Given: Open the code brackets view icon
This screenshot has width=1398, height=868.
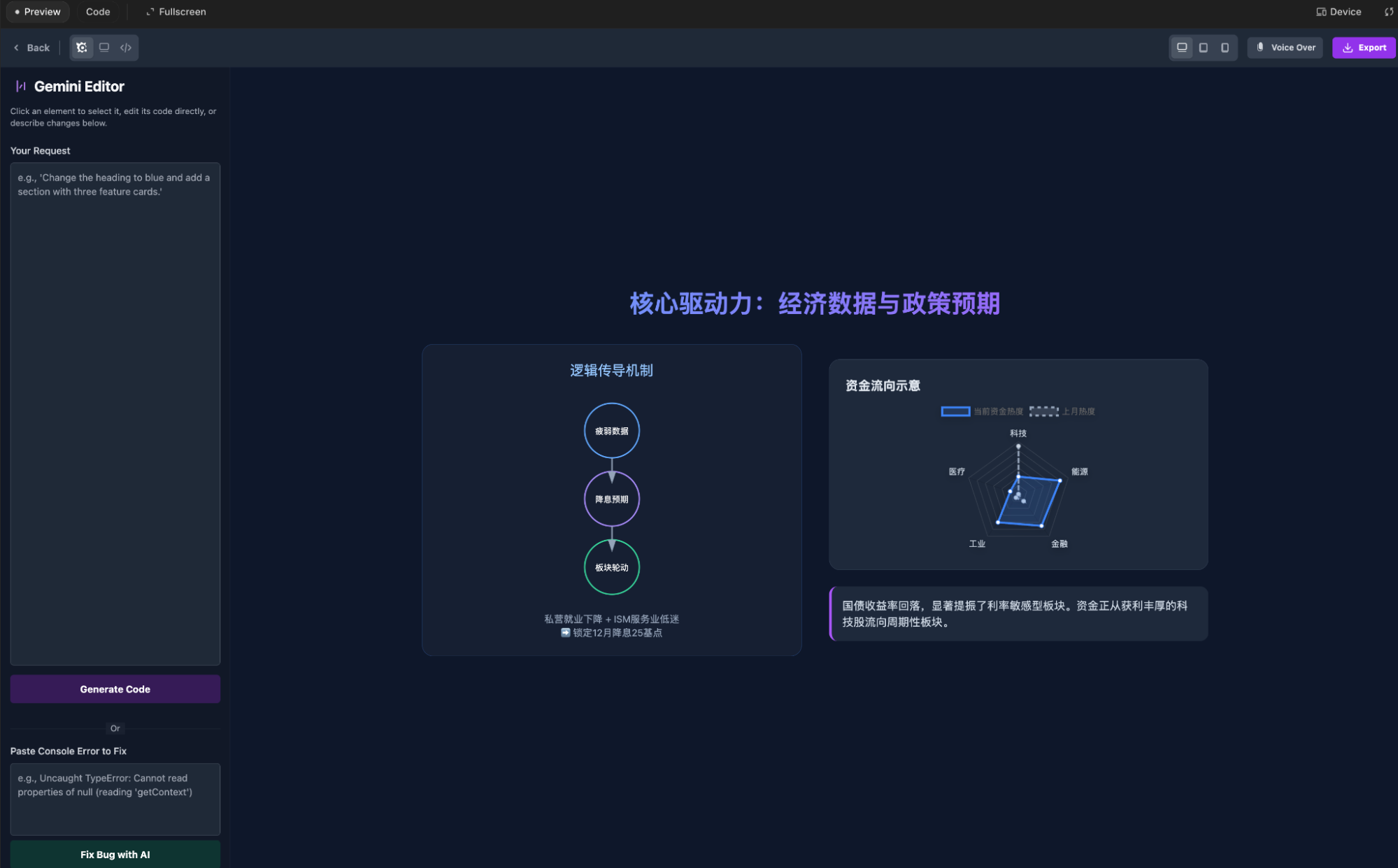Looking at the screenshot, I should click(126, 48).
